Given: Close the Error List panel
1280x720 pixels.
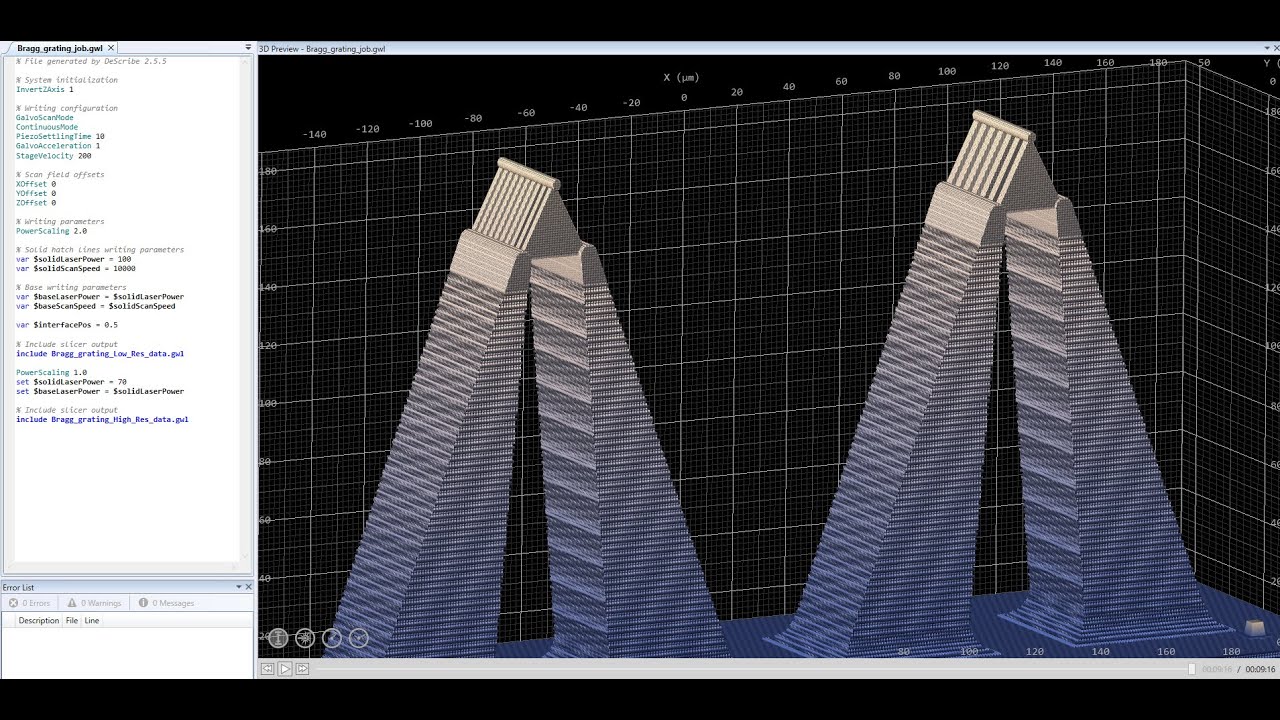Looking at the screenshot, I should (x=248, y=587).
